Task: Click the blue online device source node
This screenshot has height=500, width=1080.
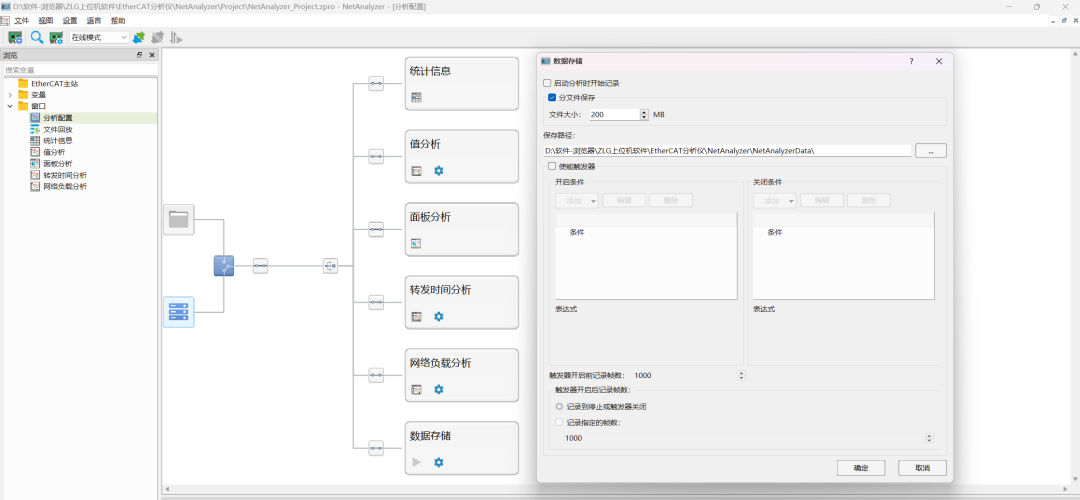Action: tap(178, 312)
